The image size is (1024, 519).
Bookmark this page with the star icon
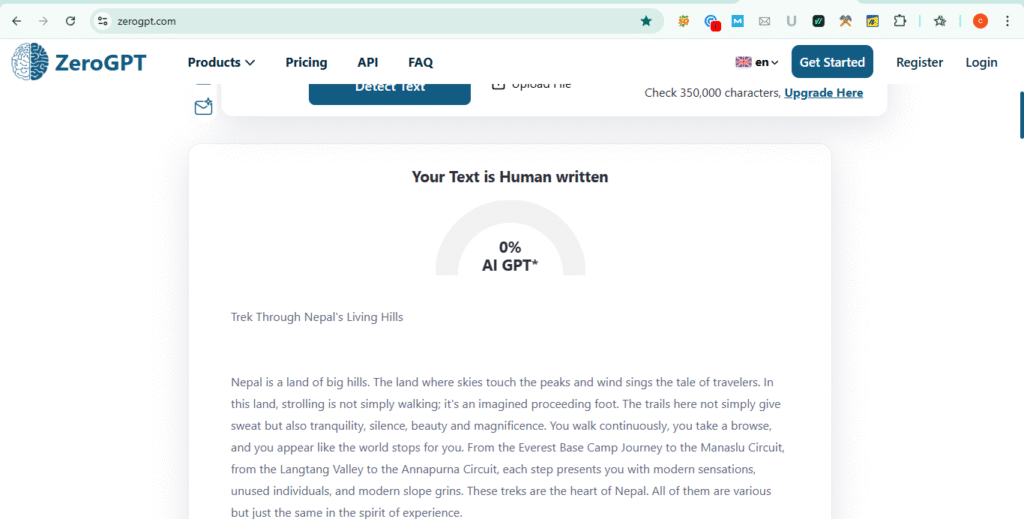(646, 21)
